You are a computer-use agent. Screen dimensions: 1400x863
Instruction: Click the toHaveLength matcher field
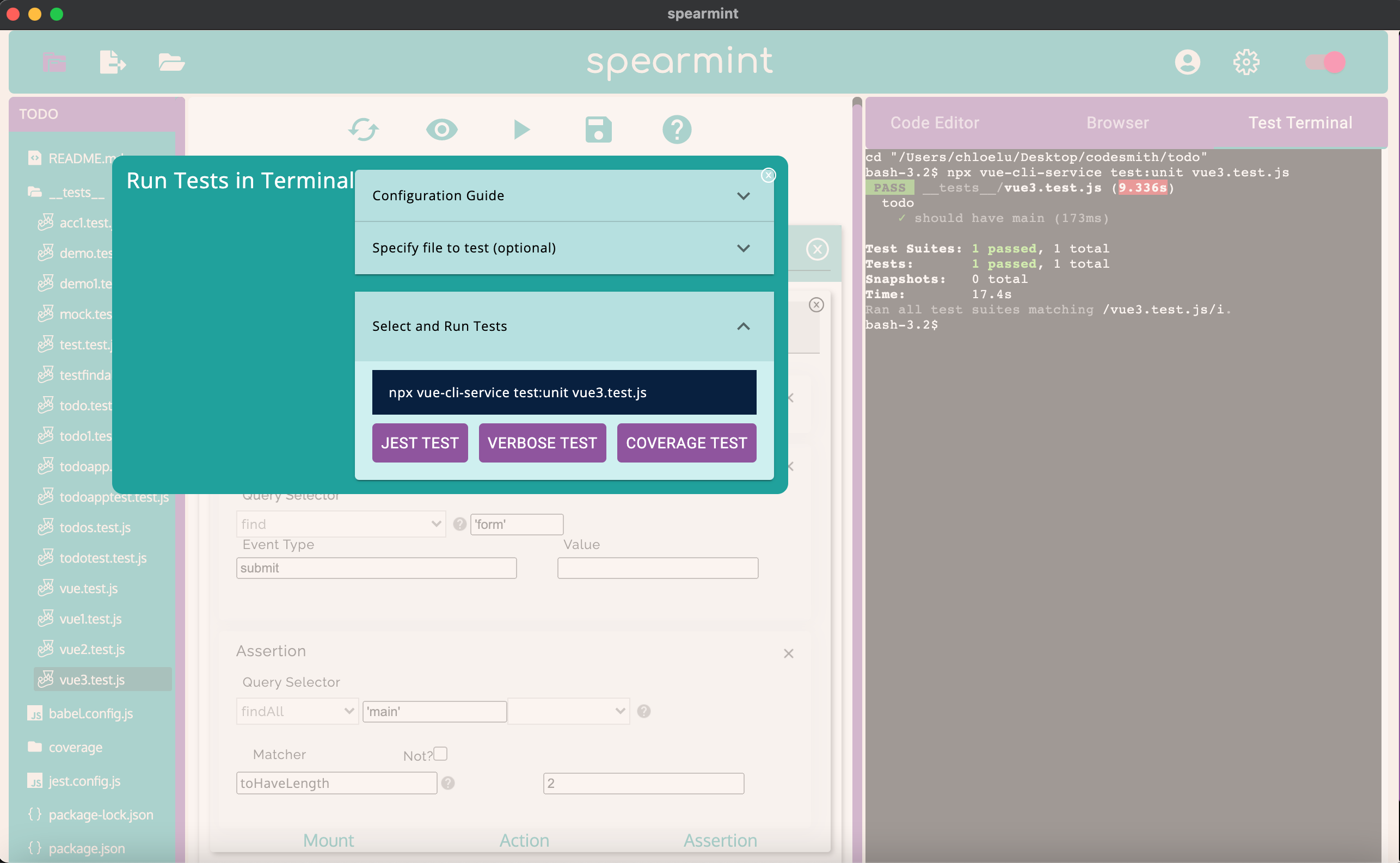pyautogui.click(x=337, y=783)
